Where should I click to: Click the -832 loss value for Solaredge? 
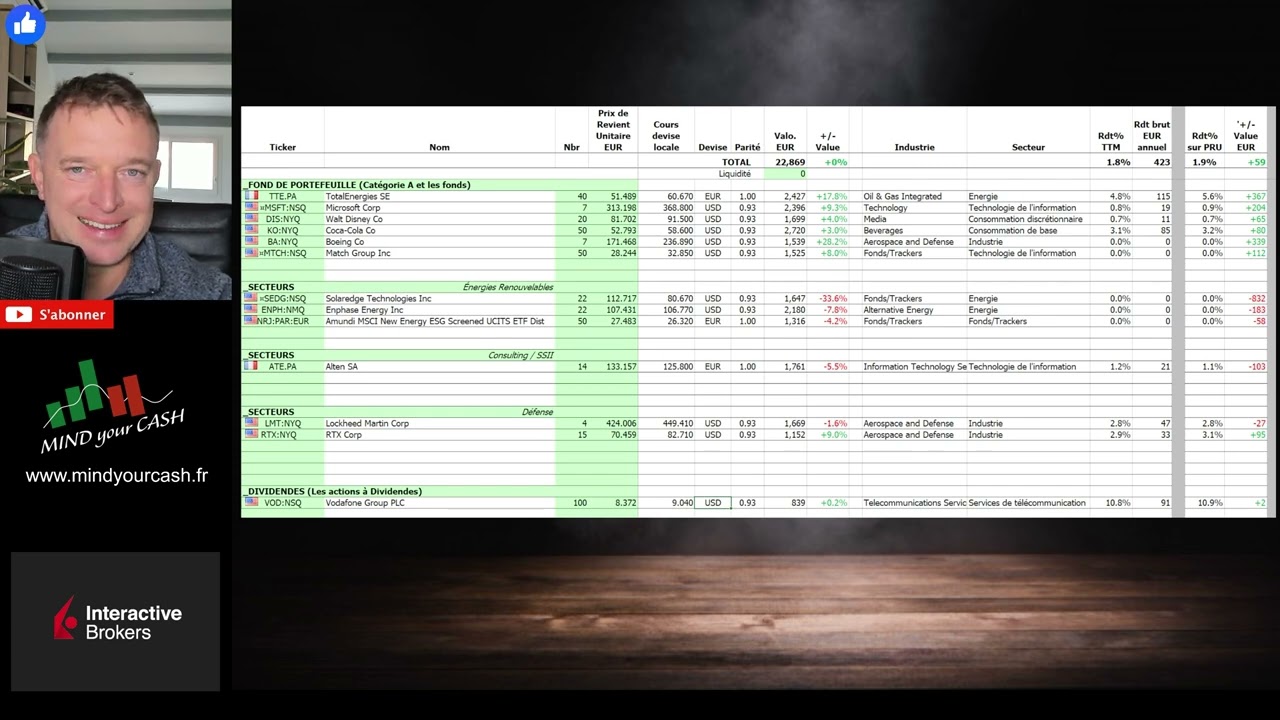click(1256, 298)
